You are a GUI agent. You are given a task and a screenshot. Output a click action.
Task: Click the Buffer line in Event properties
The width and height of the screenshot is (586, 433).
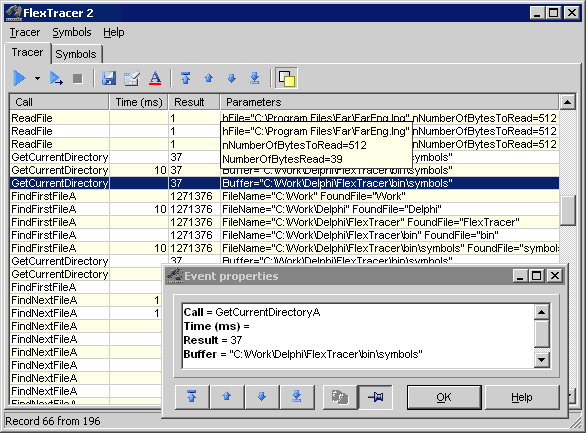303,354
